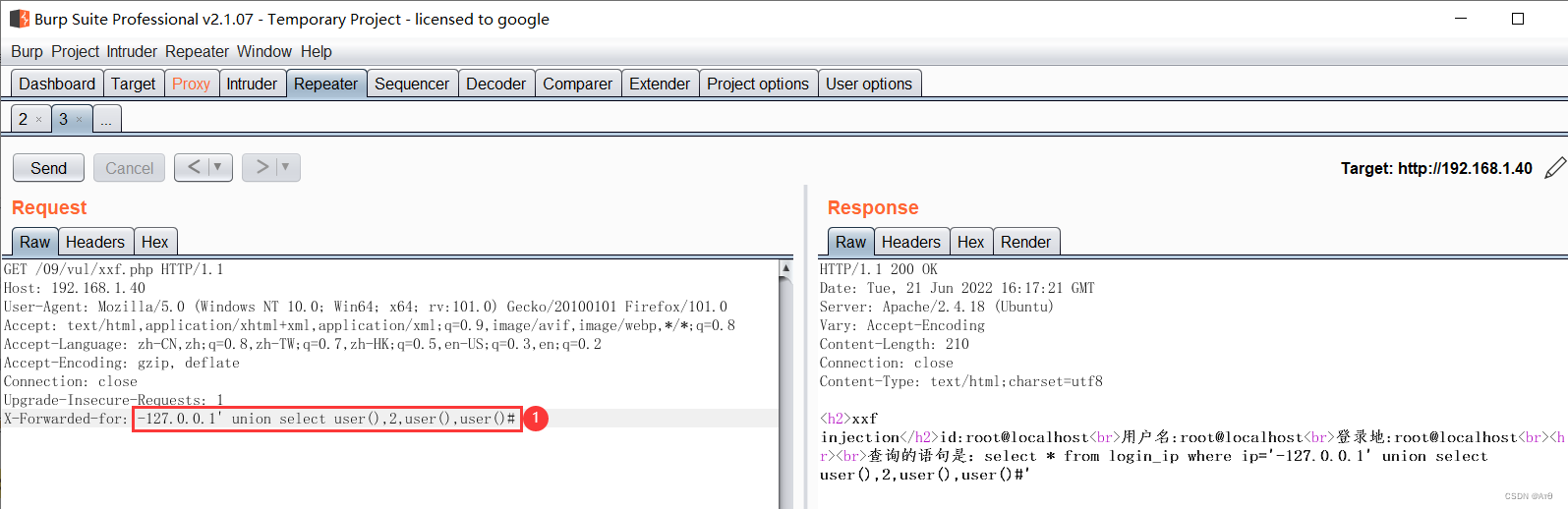Minimize the Burp Suite window

(x=1461, y=19)
